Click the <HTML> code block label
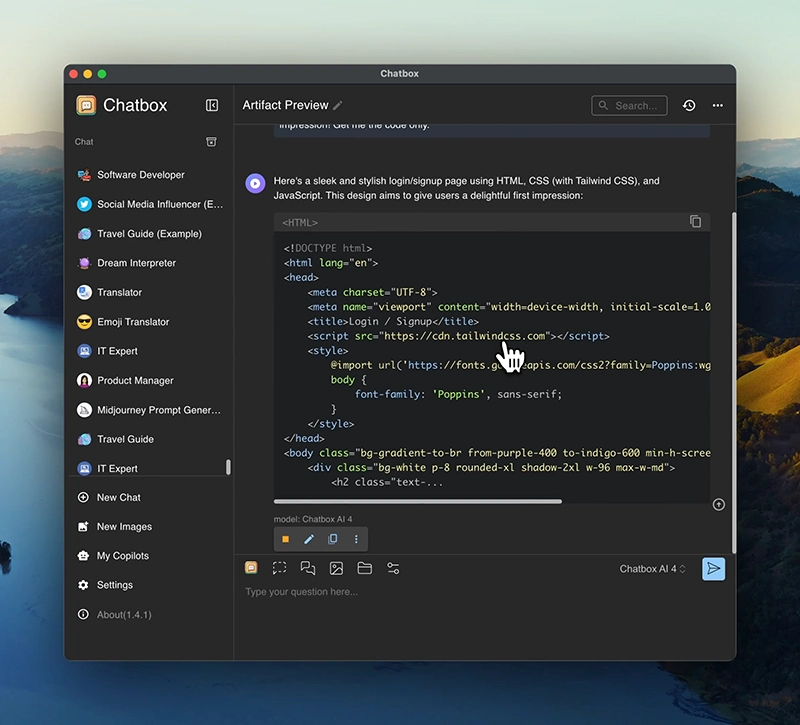Screen dimensions: 800x725 point(300,222)
